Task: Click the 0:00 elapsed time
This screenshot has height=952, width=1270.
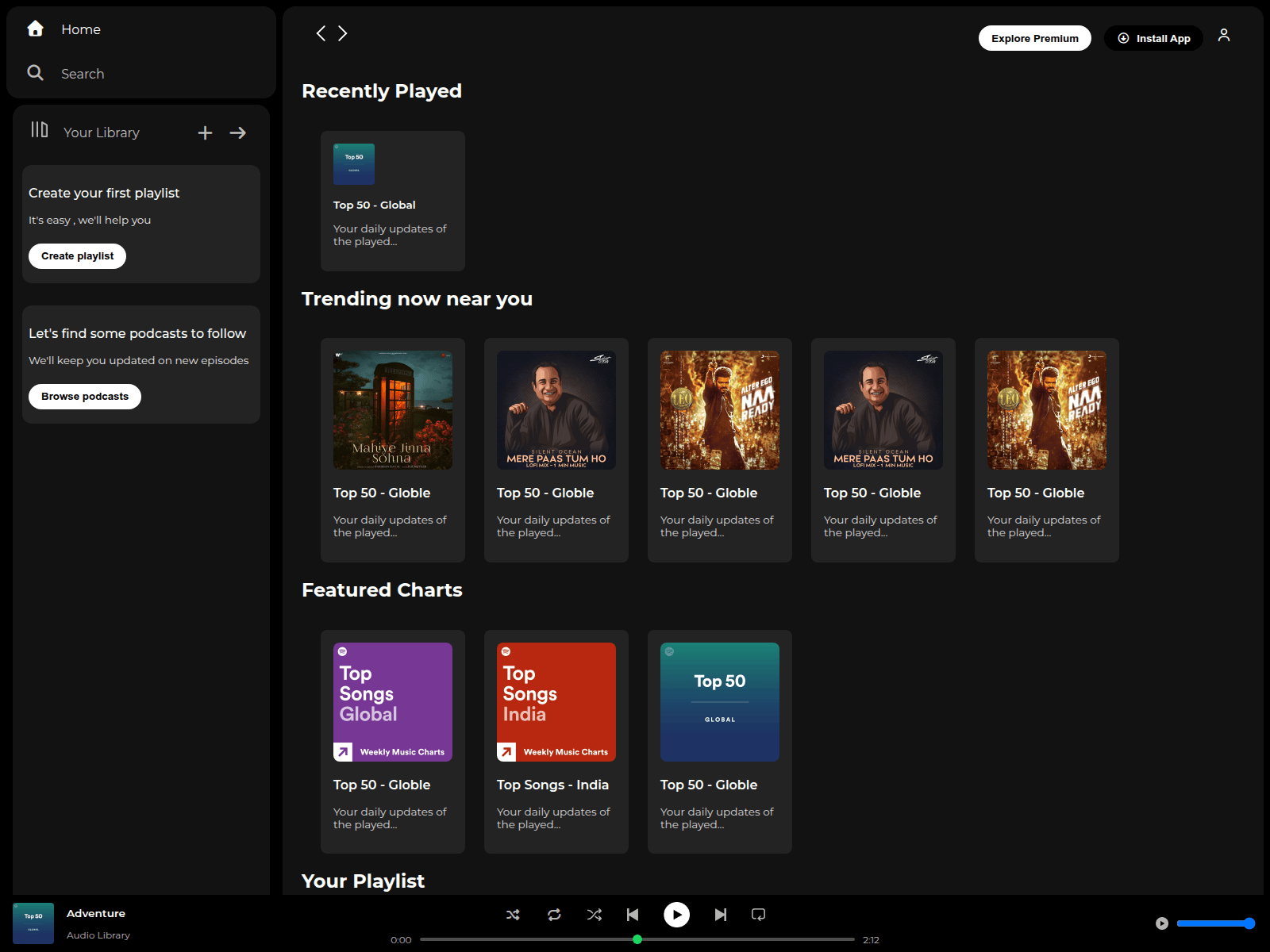Action: coord(401,940)
